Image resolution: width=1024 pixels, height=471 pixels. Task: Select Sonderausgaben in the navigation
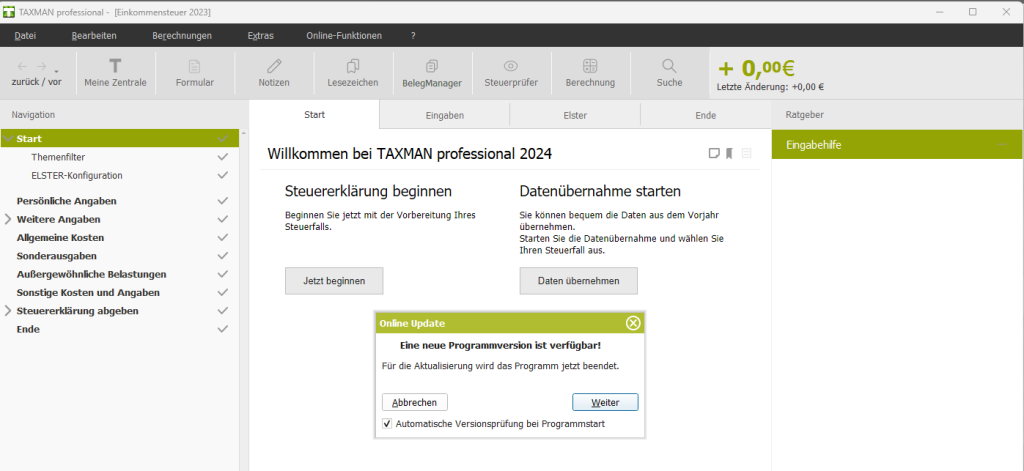click(x=57, y=255)
